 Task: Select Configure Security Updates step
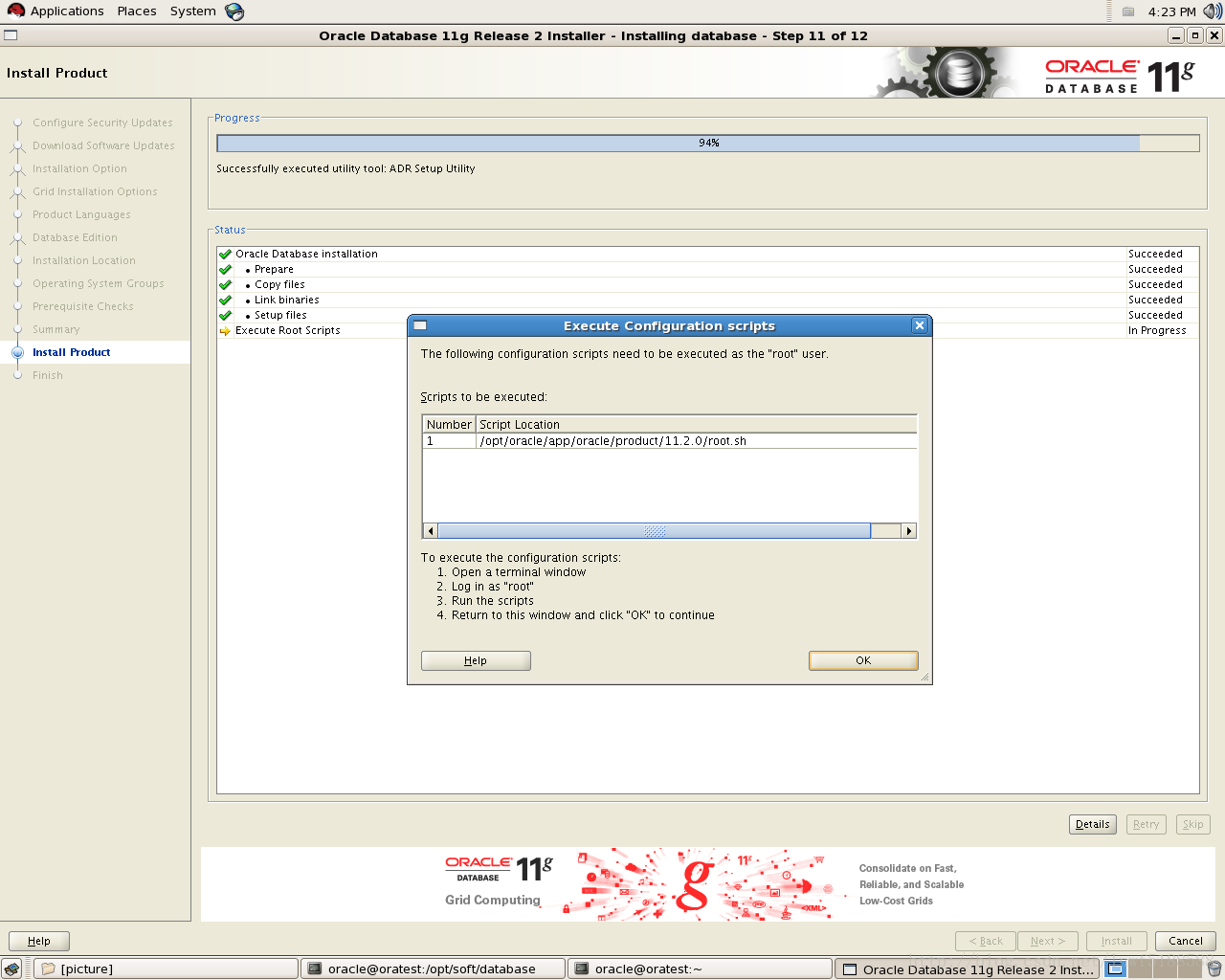click(102, 122)
